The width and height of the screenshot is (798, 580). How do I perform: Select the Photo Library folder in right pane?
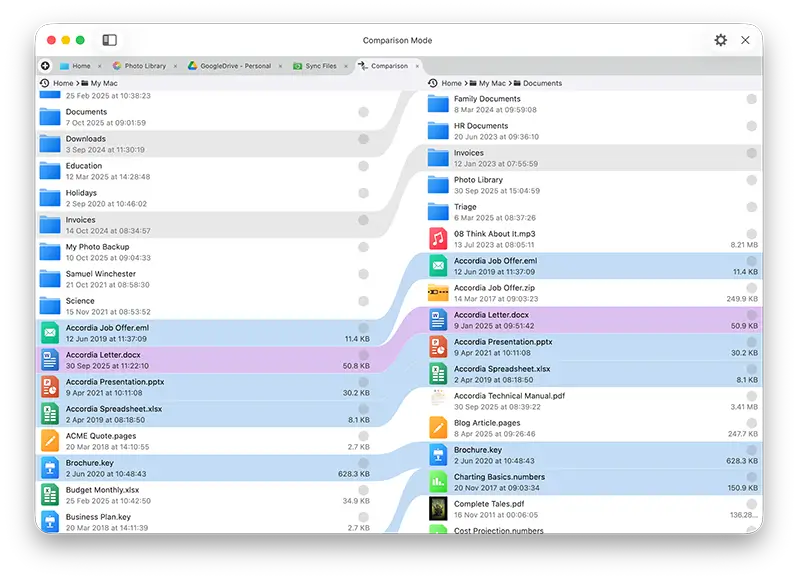(593, 185)
